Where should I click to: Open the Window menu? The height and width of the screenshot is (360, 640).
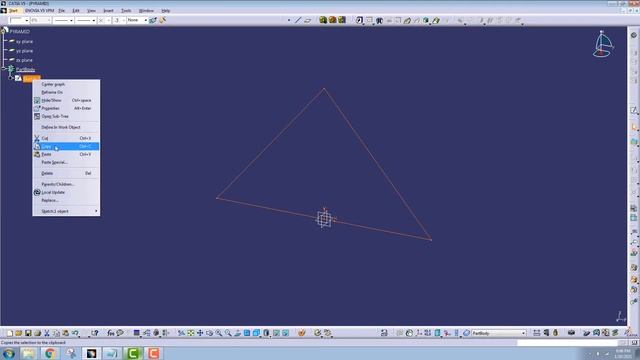[146, 11]
